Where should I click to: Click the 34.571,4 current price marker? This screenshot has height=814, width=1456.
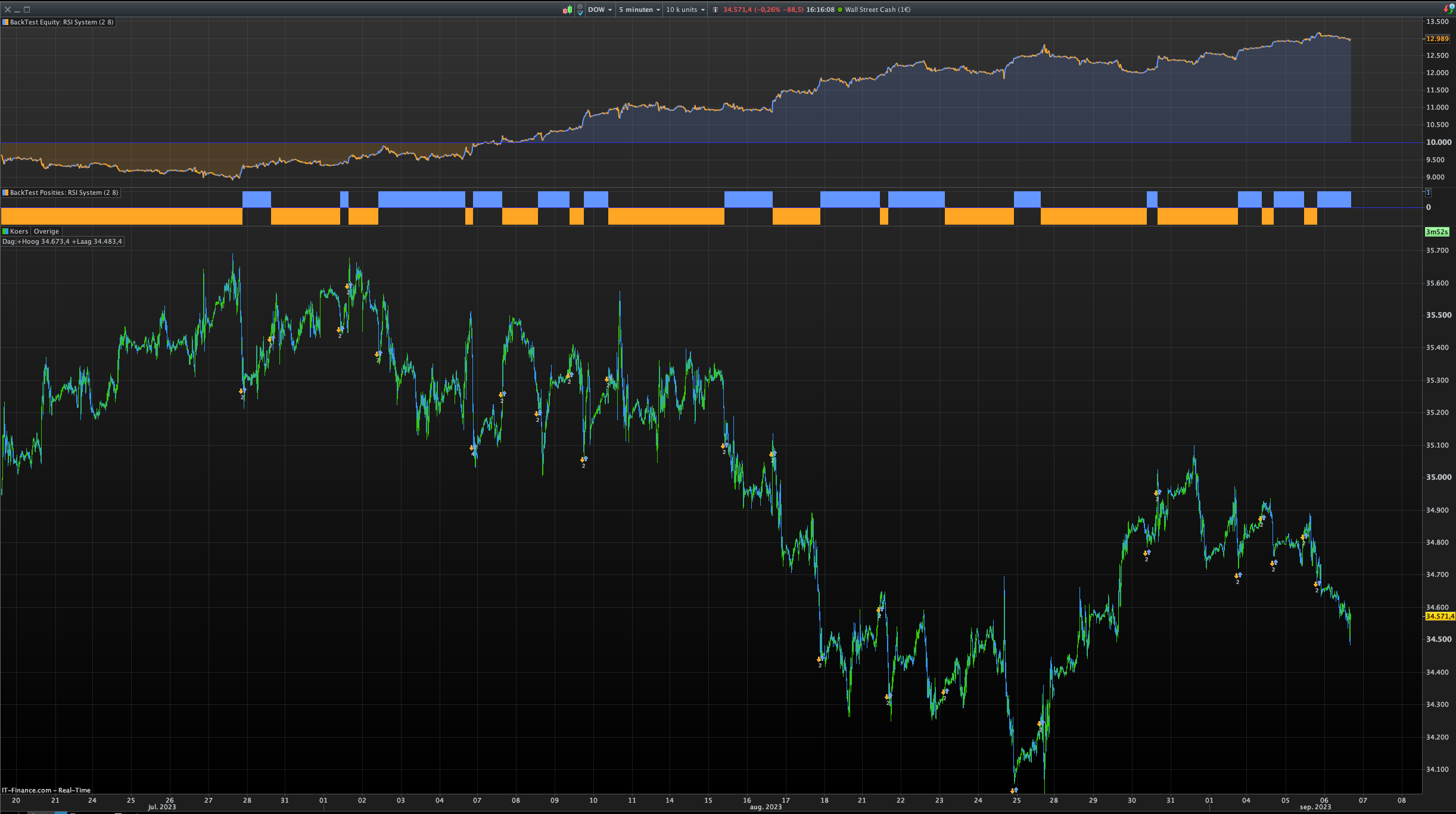tap(1439, 616)
